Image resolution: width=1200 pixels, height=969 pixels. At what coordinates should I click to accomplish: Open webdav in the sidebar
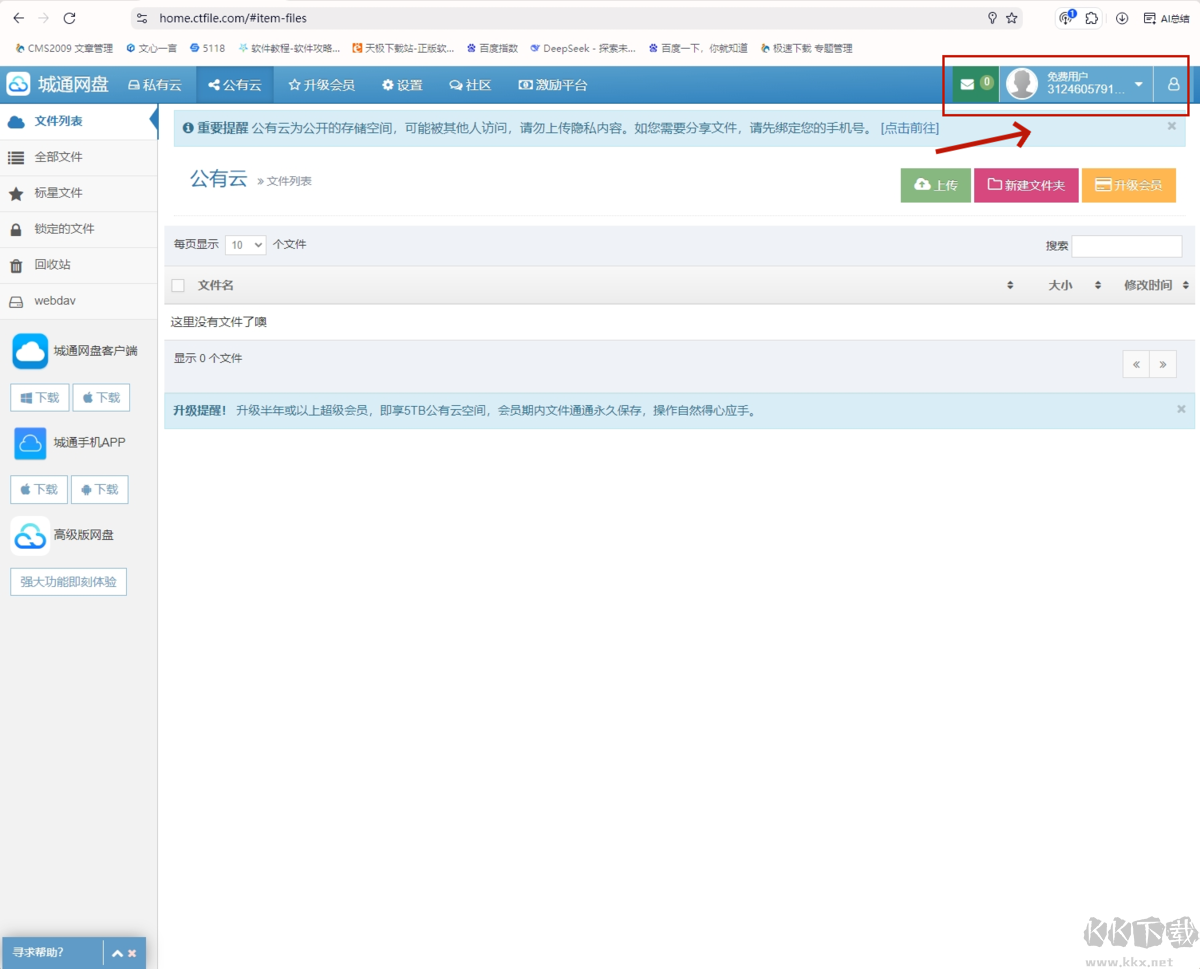pos(78,301)
